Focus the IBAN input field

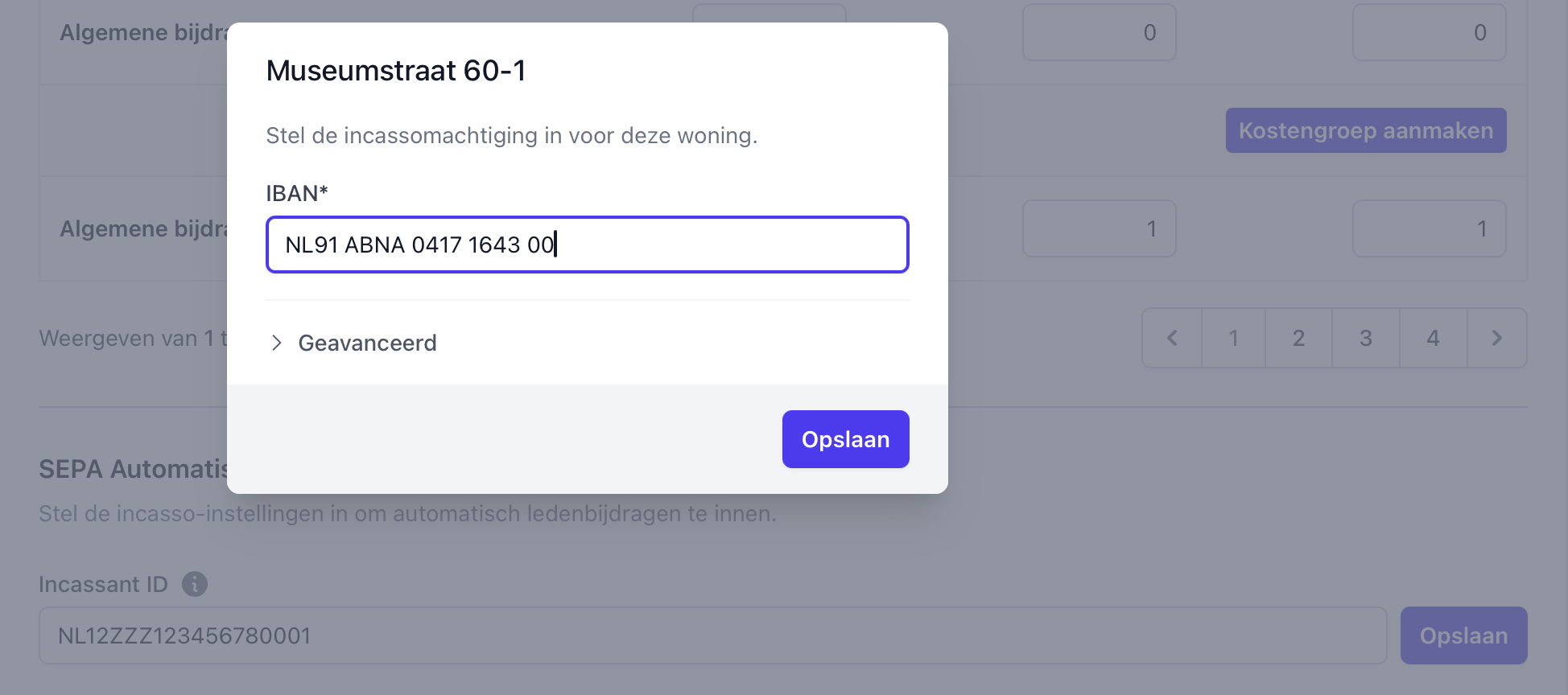587,245
